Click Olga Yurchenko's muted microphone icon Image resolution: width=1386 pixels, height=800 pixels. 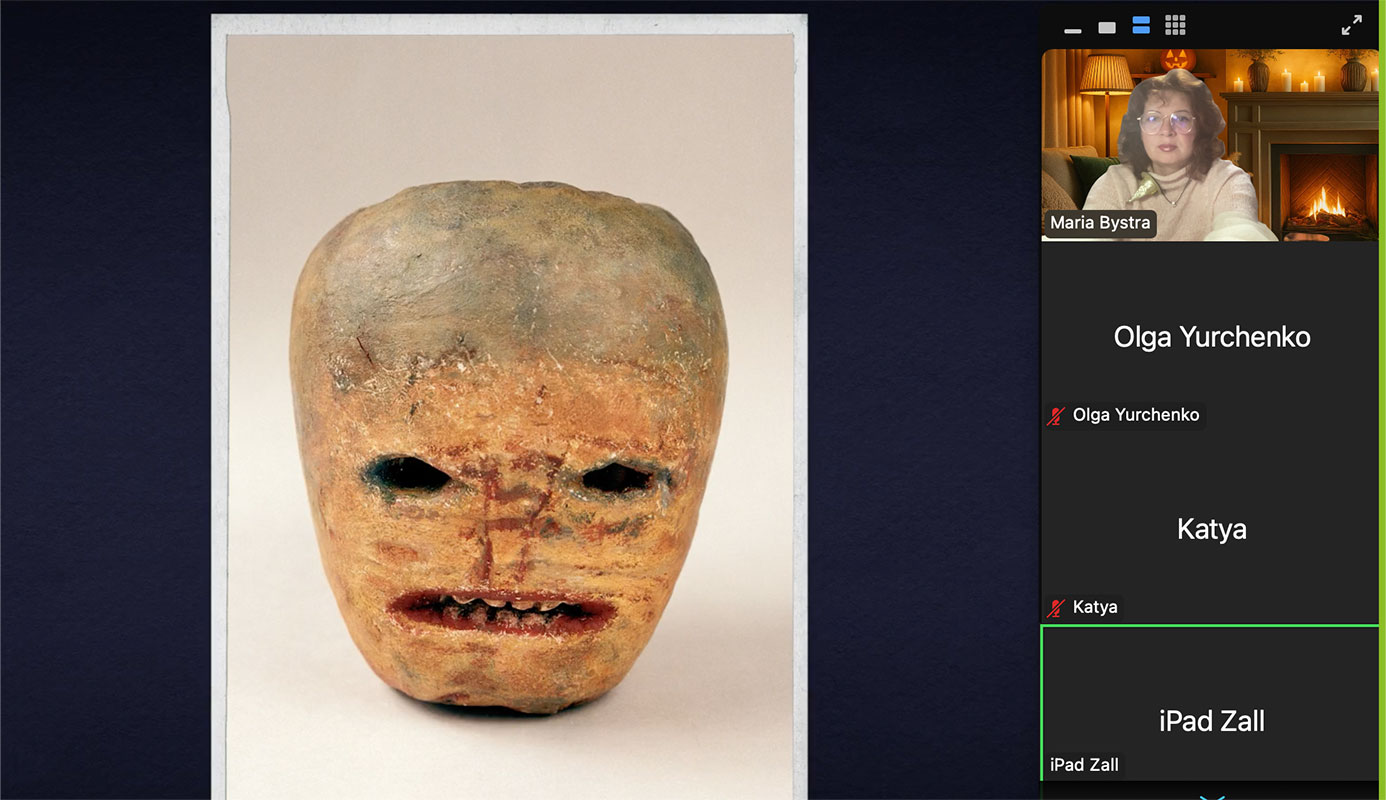1056,415
